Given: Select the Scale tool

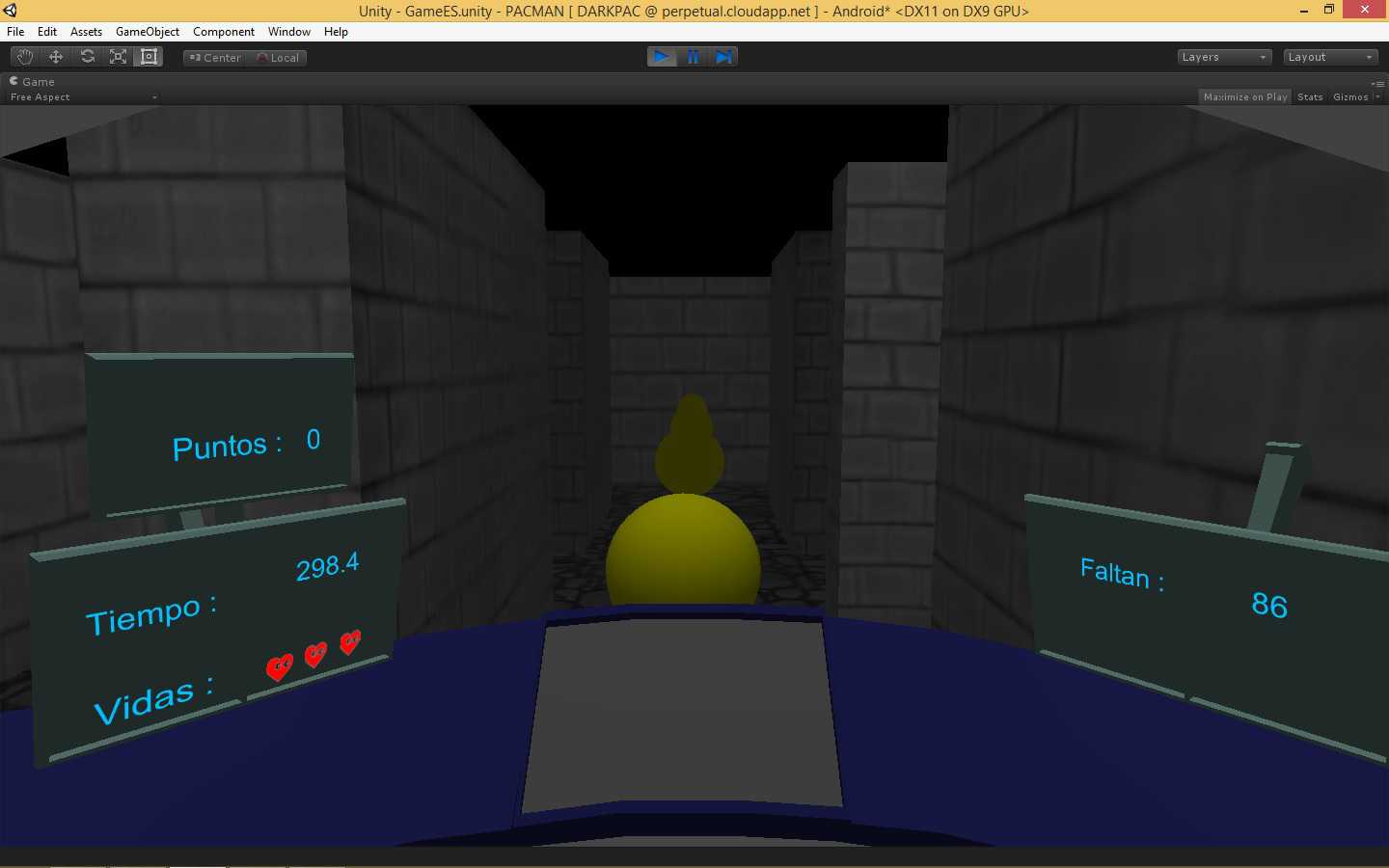Looking at the screenshot, I should [118, 57].
